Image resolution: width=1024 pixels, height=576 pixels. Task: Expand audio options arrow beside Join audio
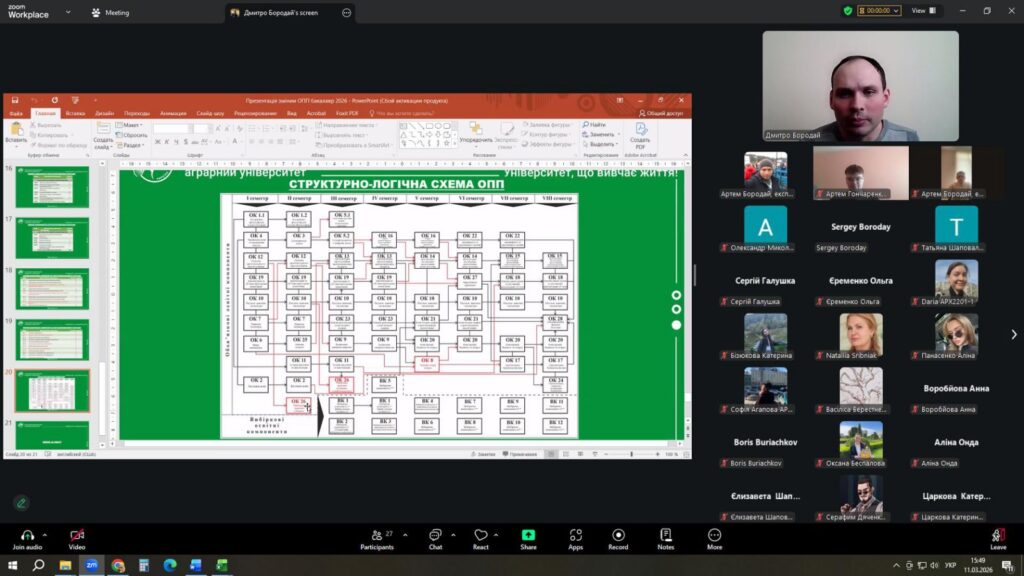(x=45, y=534)
